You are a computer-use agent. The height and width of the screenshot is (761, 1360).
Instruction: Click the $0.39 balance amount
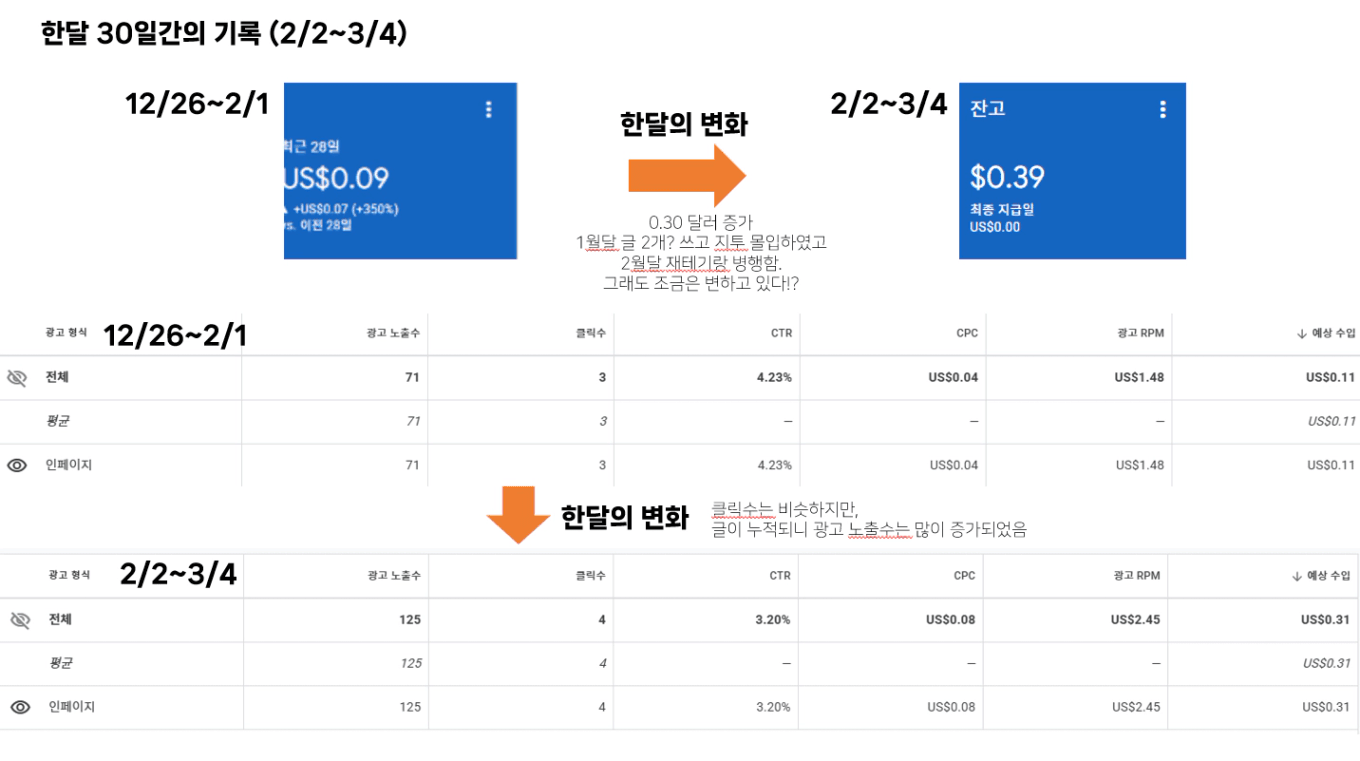point(1007,178)
